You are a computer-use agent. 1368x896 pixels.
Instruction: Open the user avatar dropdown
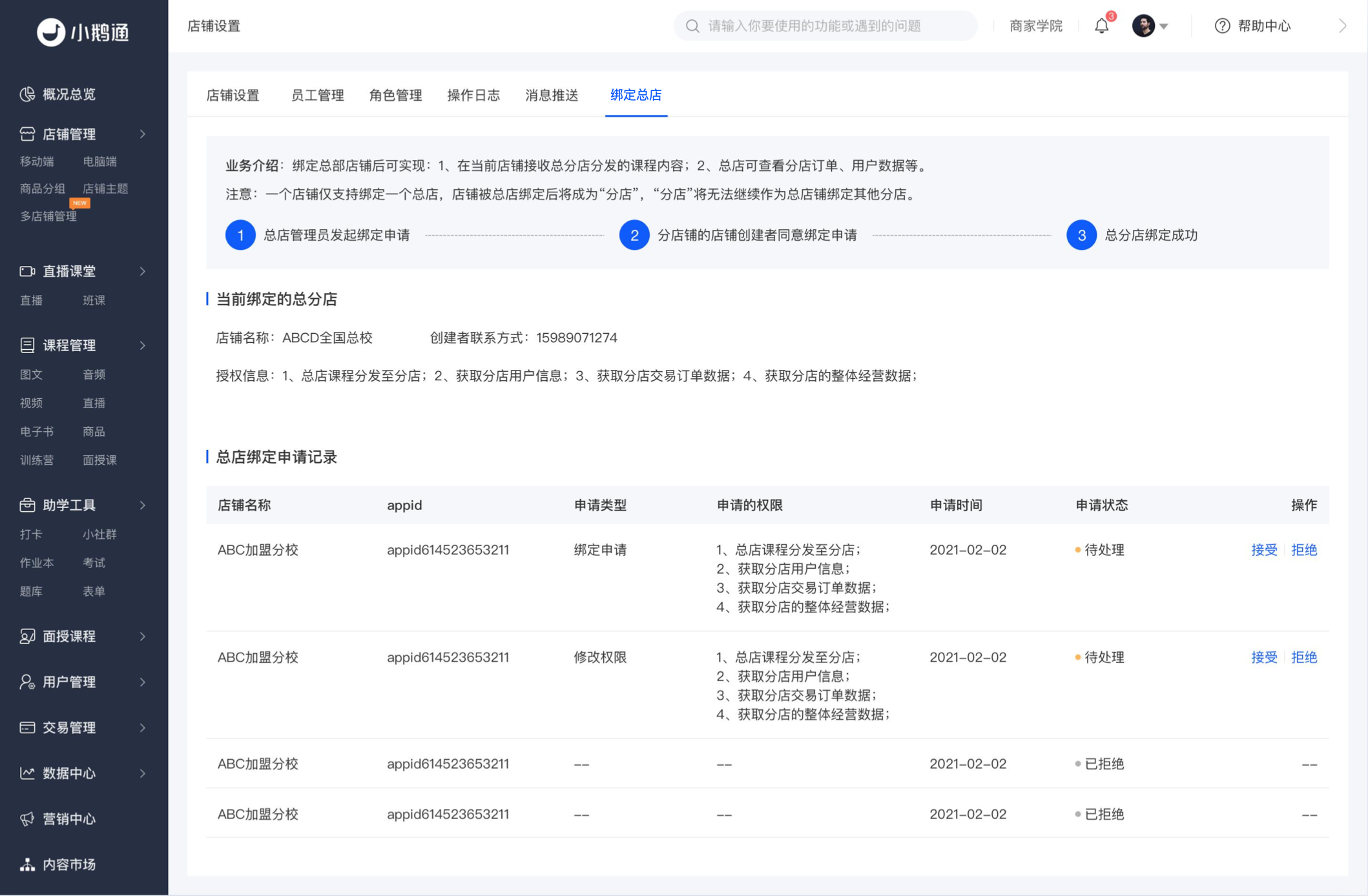point(1150,26)
